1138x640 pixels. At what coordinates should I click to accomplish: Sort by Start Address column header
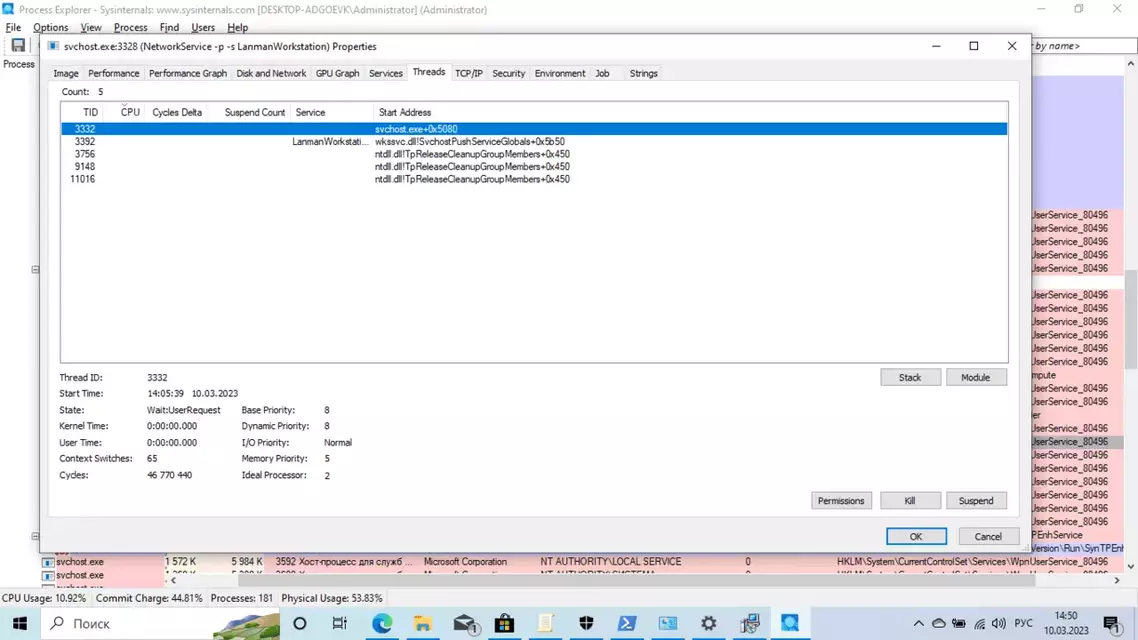click(405, 112)
